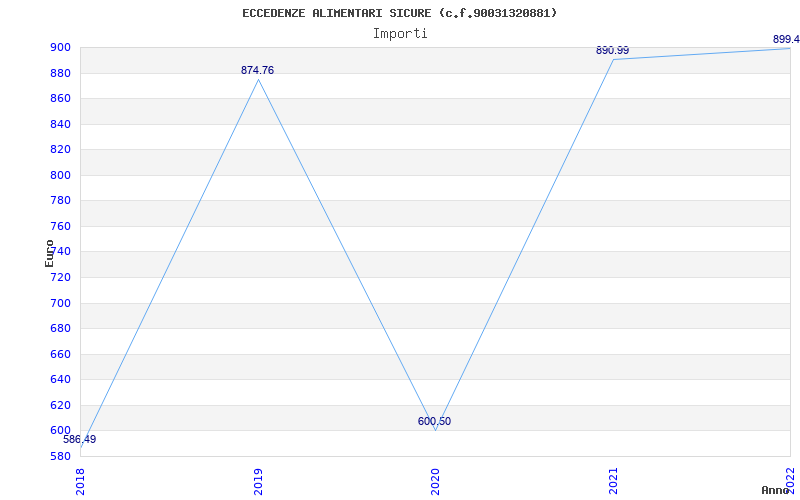Select the 899.4 data label
The height and width of the screenshot is (500, 800).
(x=786, y=39)
